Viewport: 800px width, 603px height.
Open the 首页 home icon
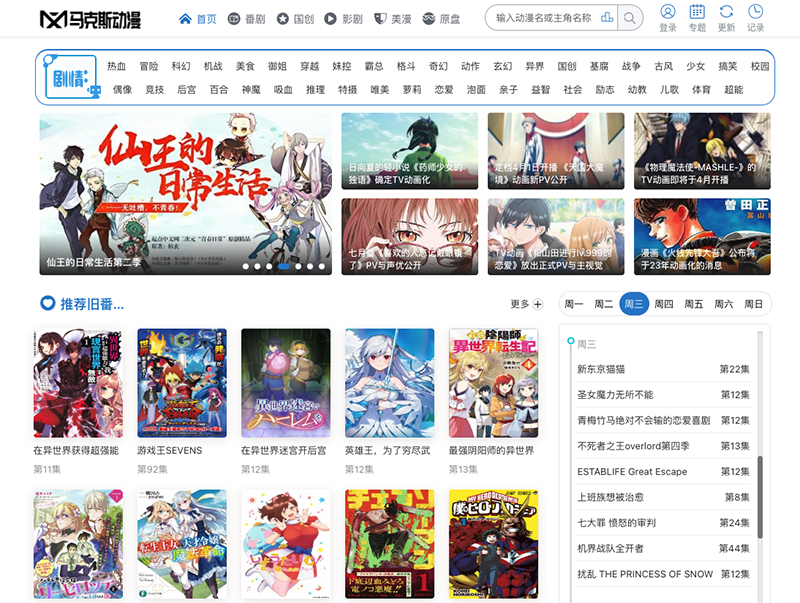pos(185,19)
